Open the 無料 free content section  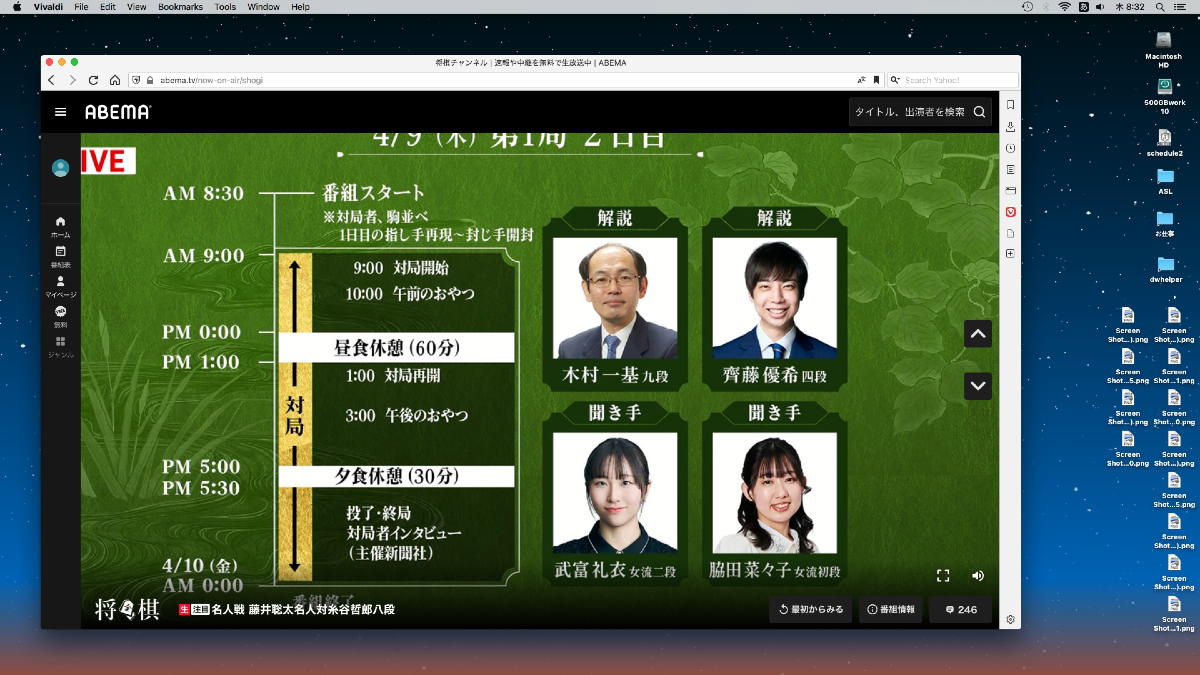coord(60,317)
